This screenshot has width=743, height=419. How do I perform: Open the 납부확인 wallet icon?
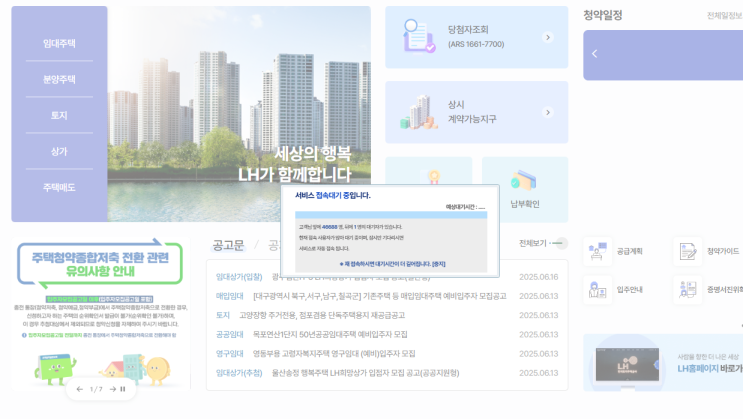click(x=524, y=181)
